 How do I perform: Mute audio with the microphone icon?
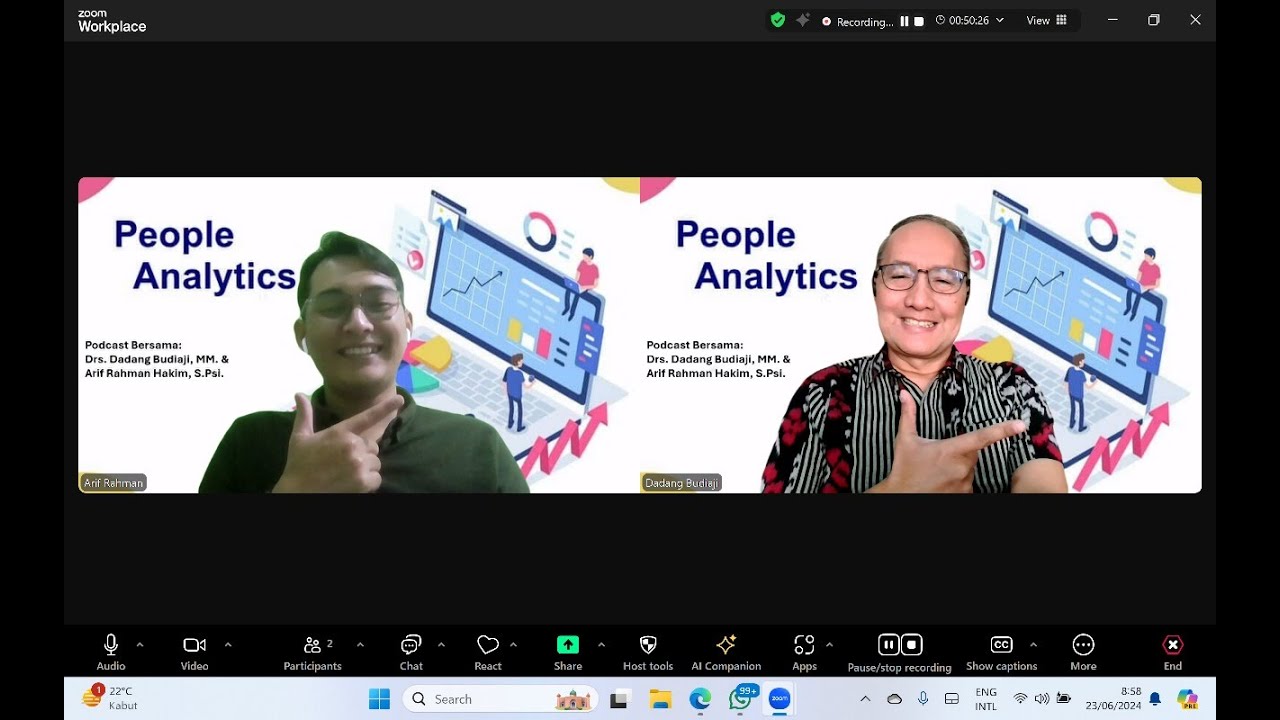(x=111, y=645)
